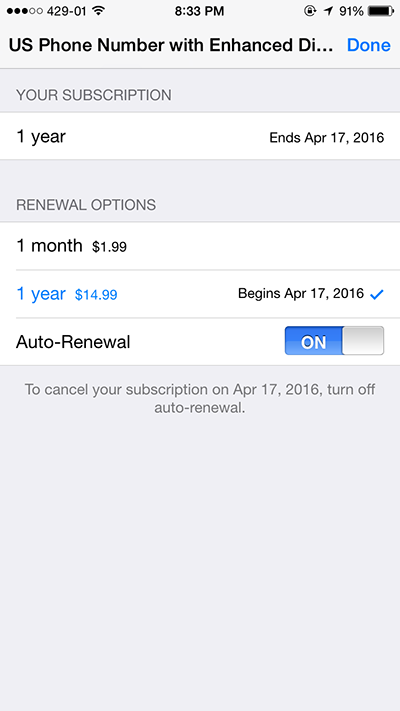Tap the Done button

[x=369, y=45]
